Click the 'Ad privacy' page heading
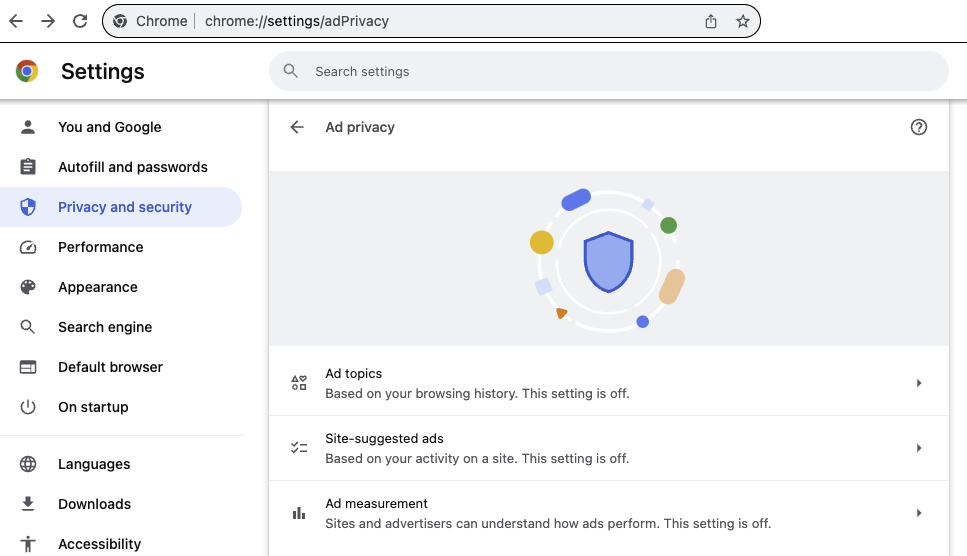The image size is (967, 556). pos(360,127)
